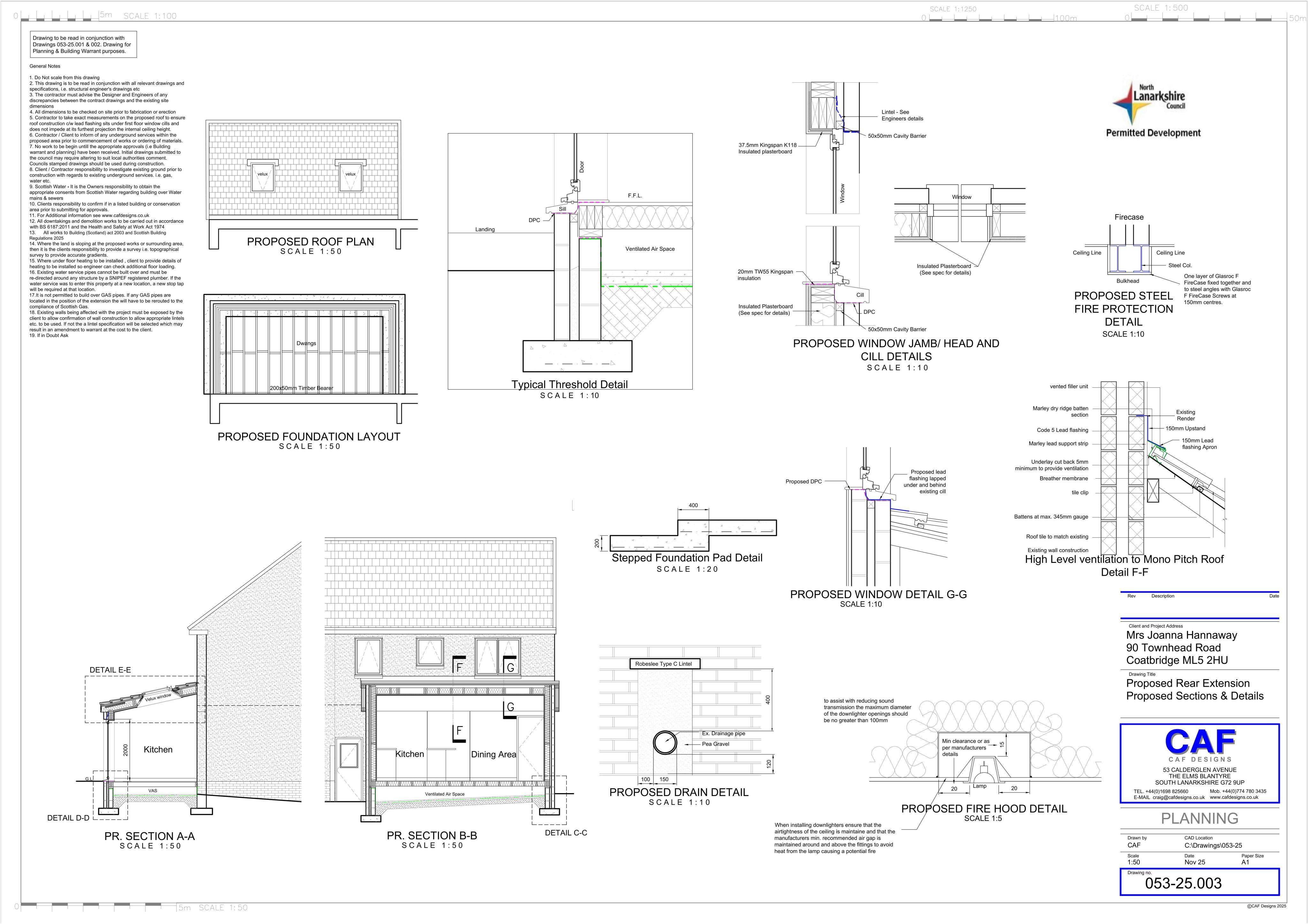Click the 'Dwangs' label in foundation layout
The image size is (1308, 924).
(x=306, y=344)
